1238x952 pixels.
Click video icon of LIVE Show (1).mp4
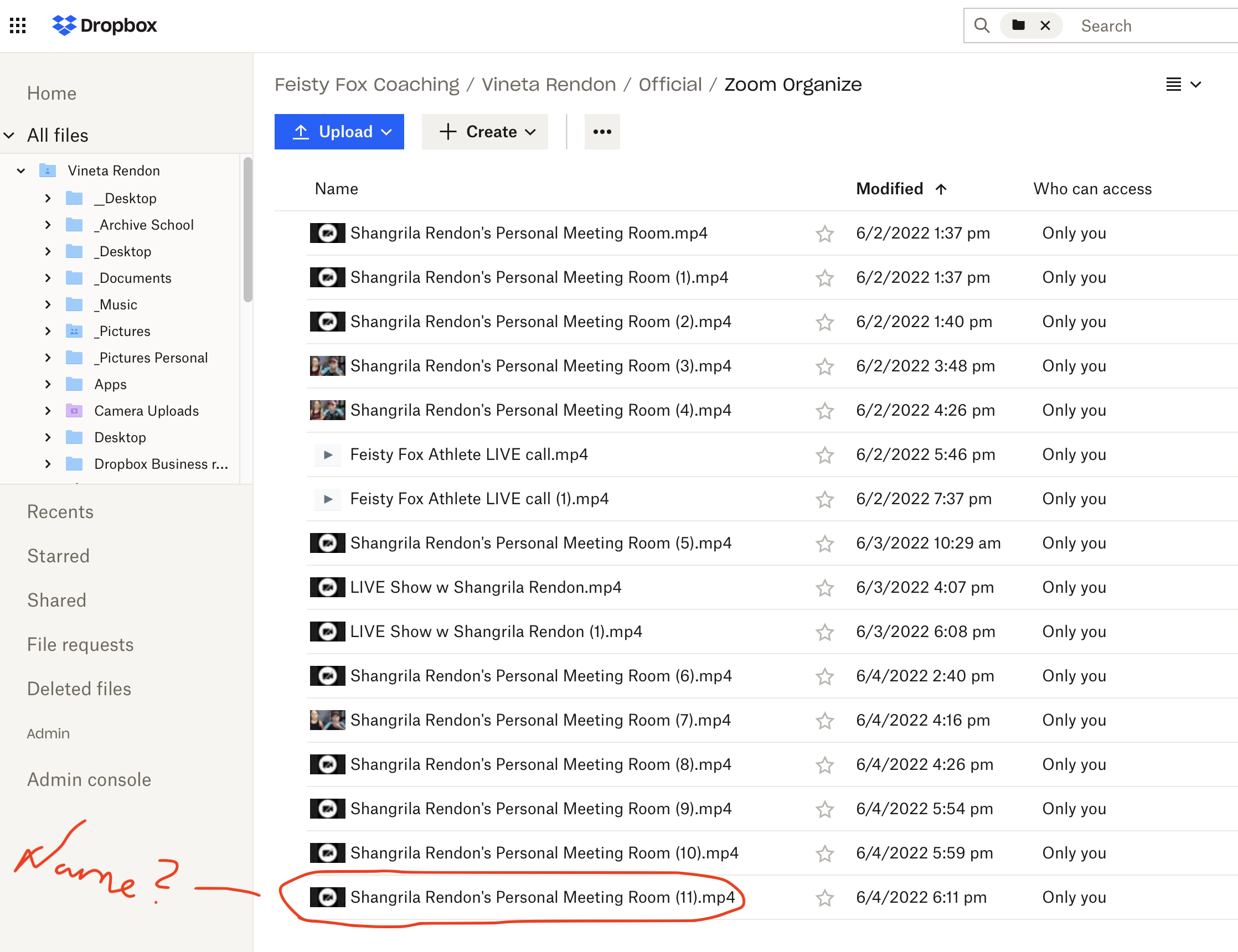pos(328,632)
